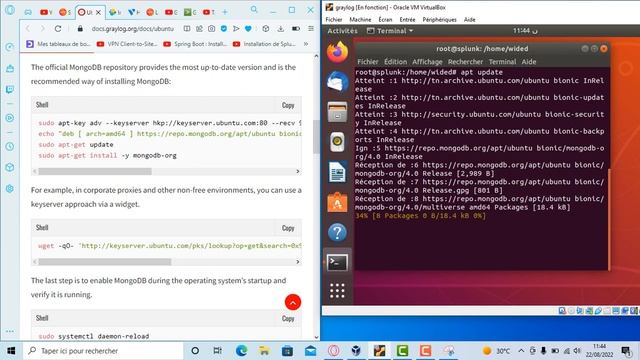
Task: Click the browser address bar URL
Action: (x=133, y=29)
